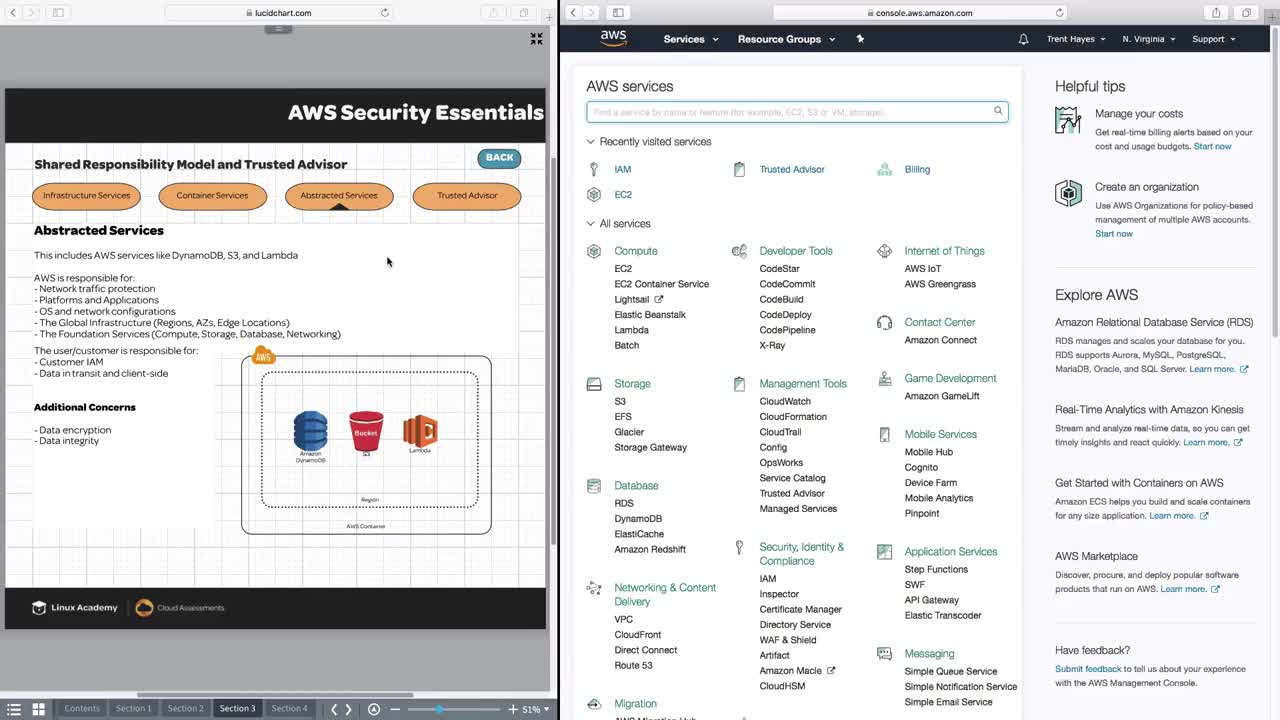Click the Management Tools category icon

[x=739, y=383]
